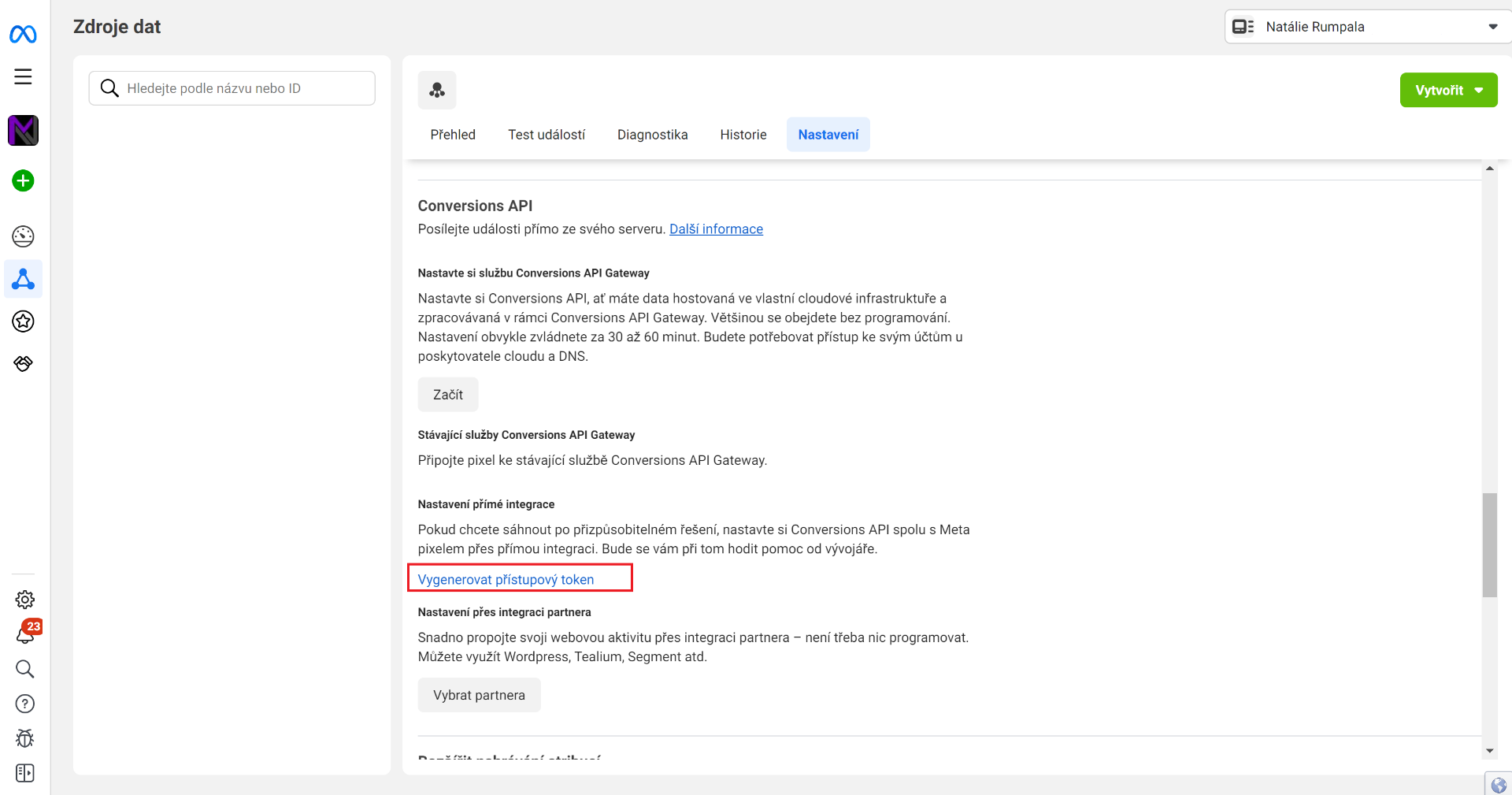Screen dimensions: 1512x795
Task: Click the green plus create icon
Action: coord(23,180)
